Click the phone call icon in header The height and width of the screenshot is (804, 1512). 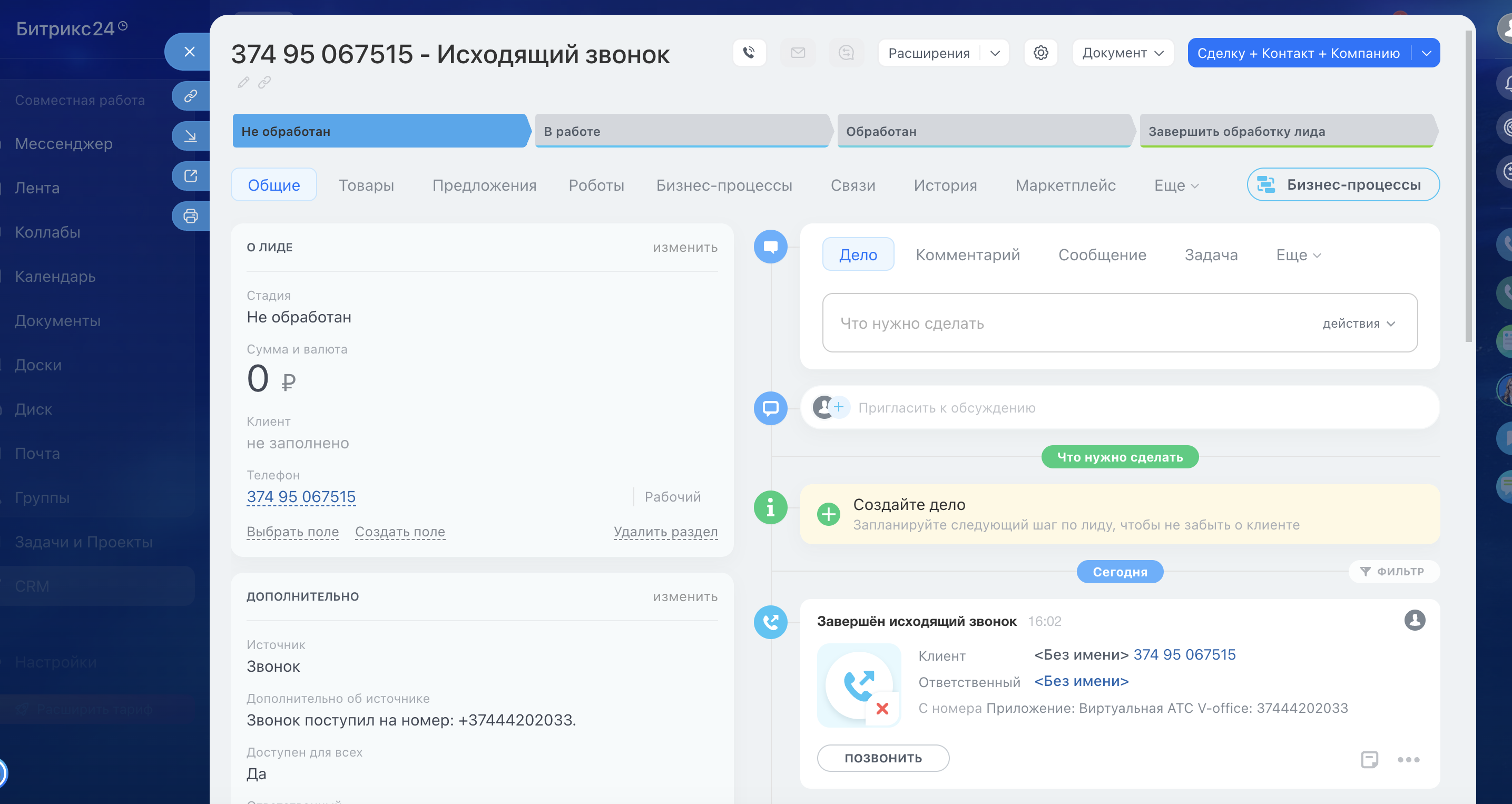click(x=749, y=53)
